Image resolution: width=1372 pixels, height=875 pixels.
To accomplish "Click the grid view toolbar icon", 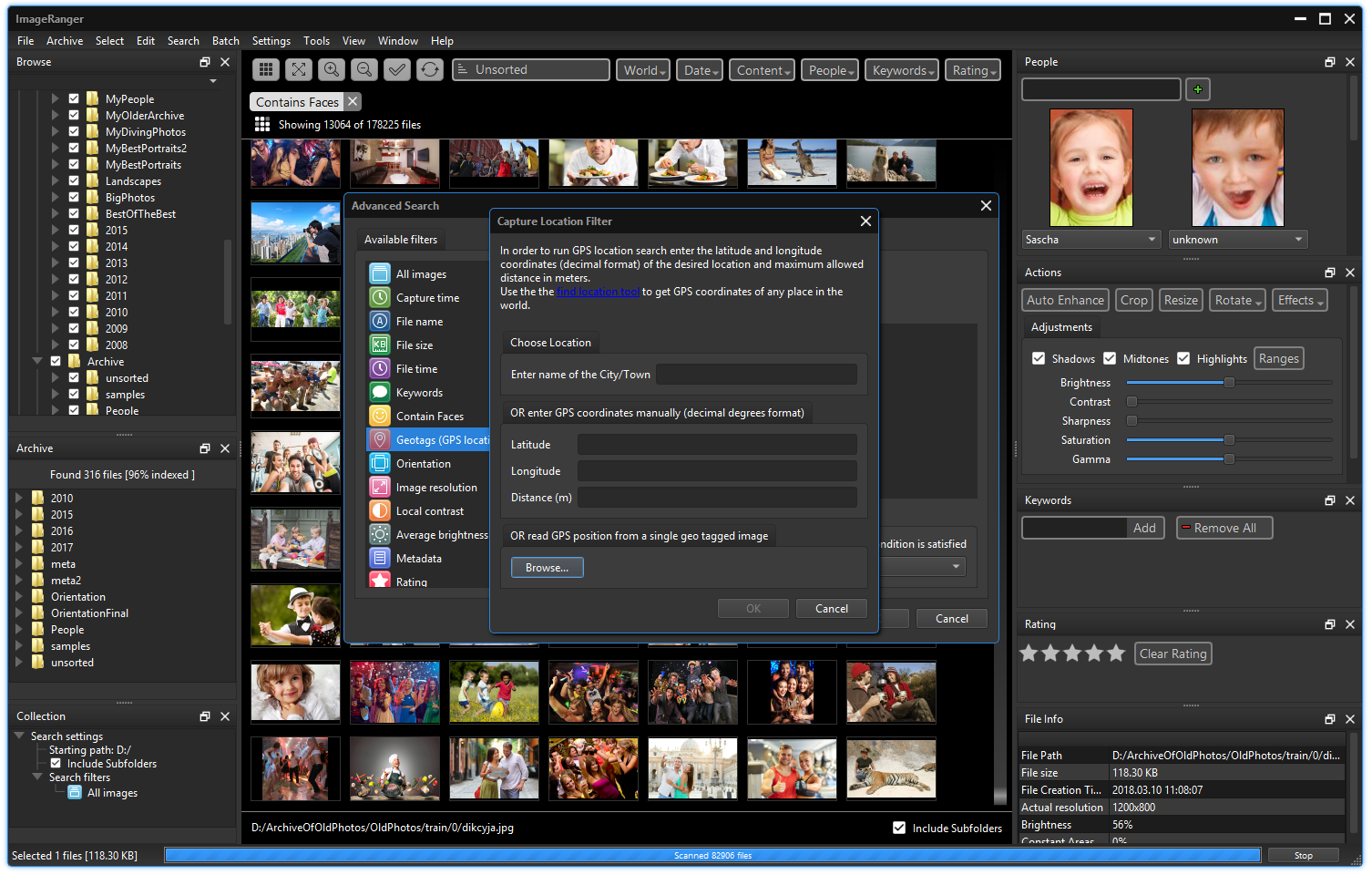I will pos(266,69).
